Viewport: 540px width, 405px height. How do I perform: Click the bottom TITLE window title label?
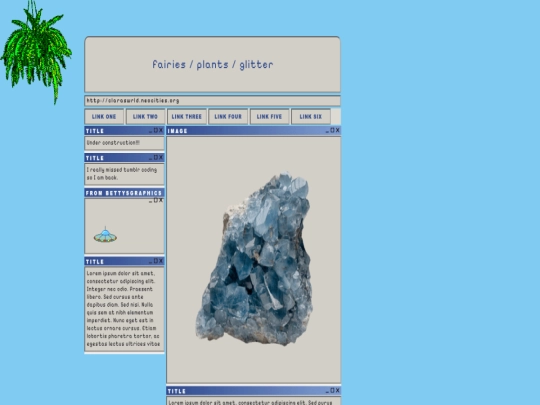177,391
